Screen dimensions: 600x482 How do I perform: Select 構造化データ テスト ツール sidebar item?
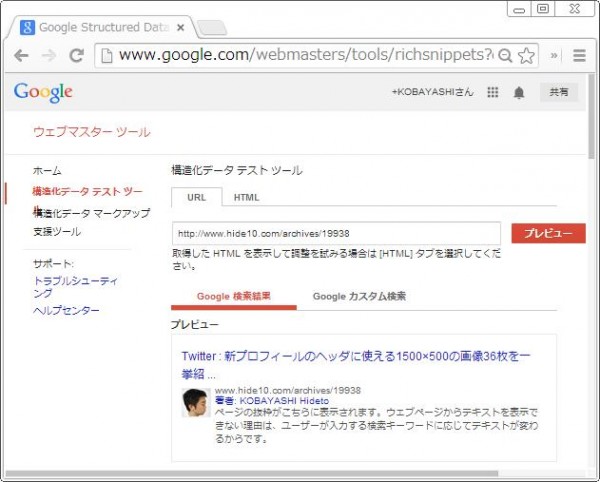tap(87, 191)
